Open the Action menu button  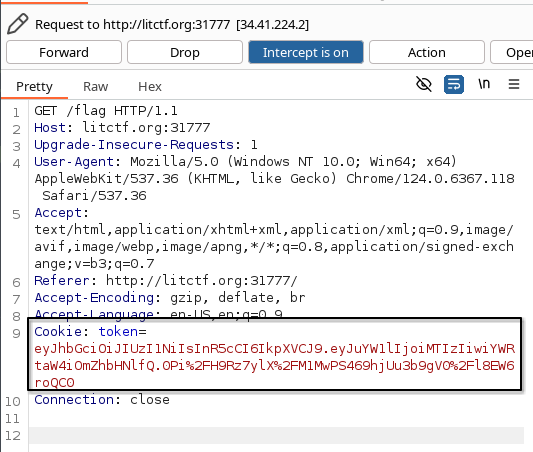(x=427, y=52)
